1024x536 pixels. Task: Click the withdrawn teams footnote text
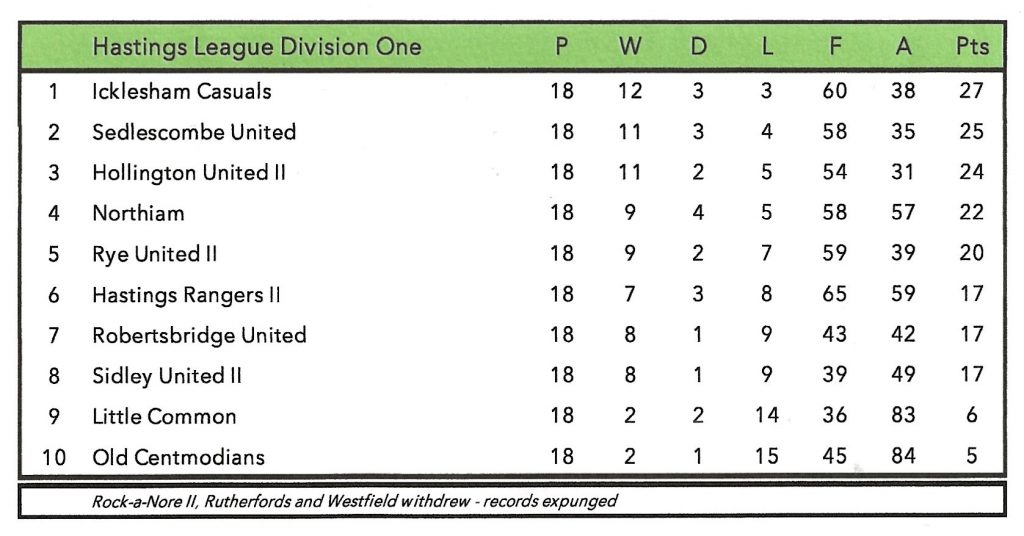[x=353, y=500]
